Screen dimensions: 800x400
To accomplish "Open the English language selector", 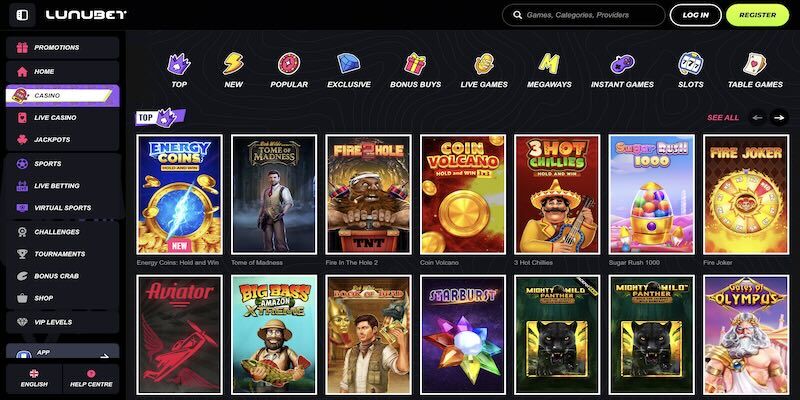I will point(34,379).
